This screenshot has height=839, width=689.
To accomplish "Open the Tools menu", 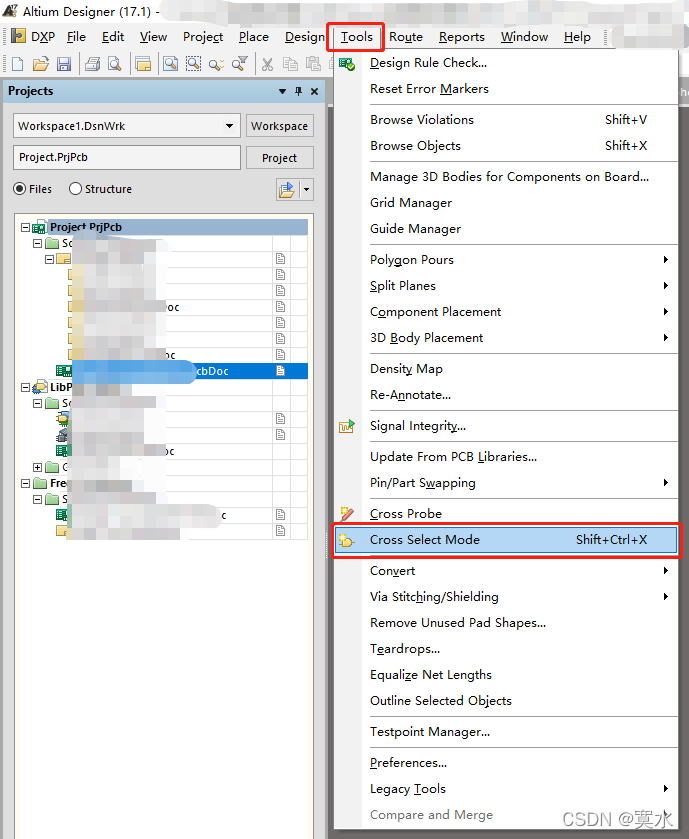I will click(x=356, y=37).
